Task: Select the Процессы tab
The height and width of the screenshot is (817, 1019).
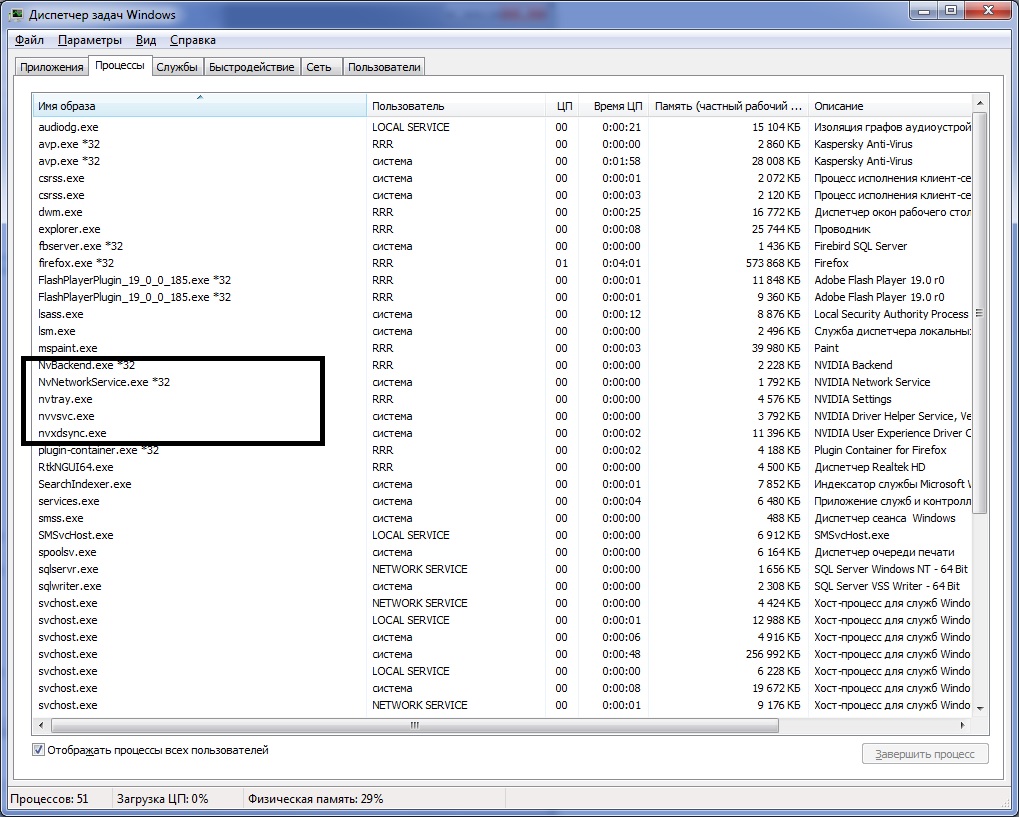Action: (120, 66)
